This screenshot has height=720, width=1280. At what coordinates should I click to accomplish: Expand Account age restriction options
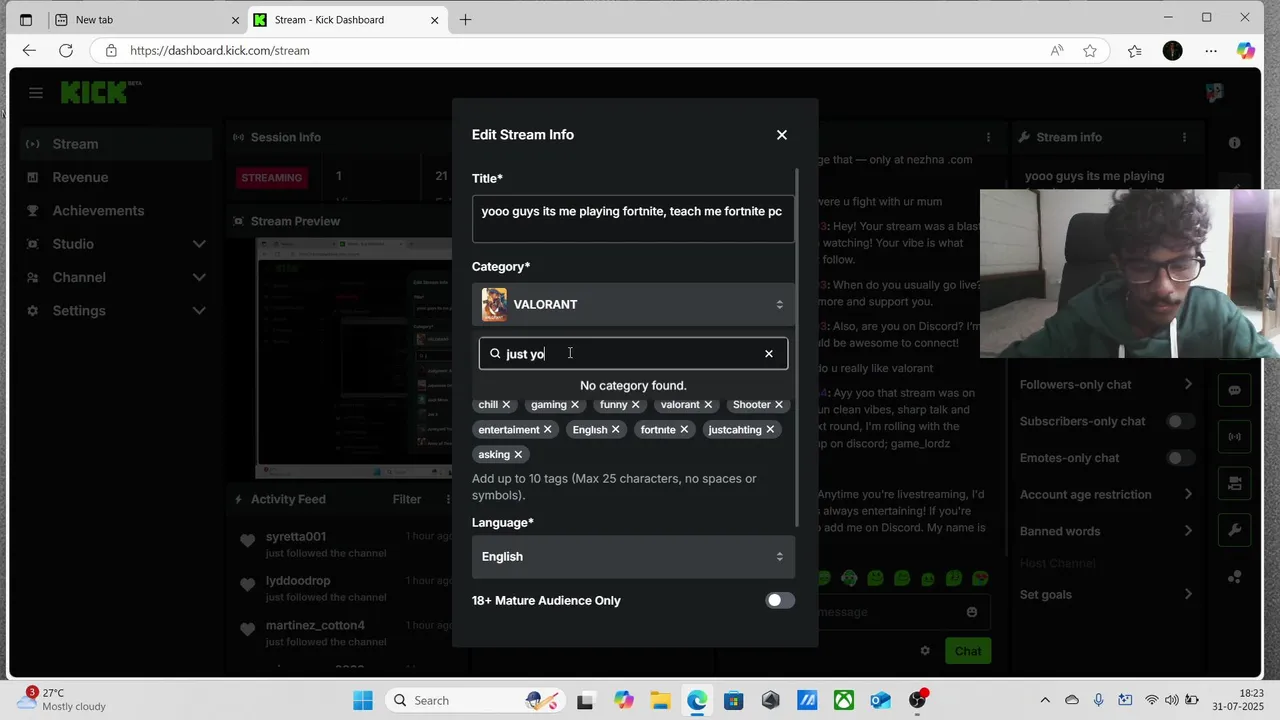[1188, 494]
